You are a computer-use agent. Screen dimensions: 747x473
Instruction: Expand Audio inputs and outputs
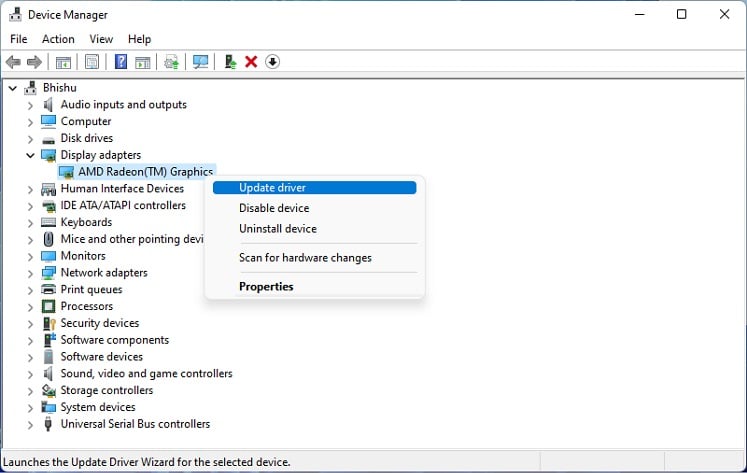30,105
